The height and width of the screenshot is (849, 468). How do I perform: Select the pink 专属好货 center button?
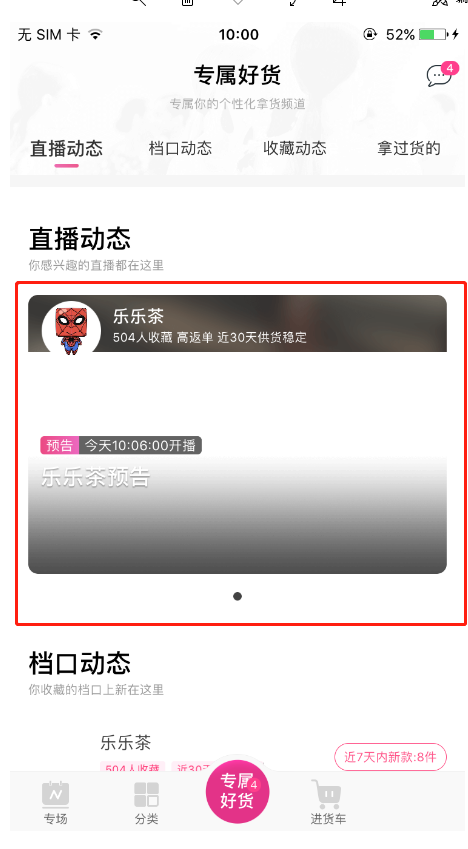237,791
